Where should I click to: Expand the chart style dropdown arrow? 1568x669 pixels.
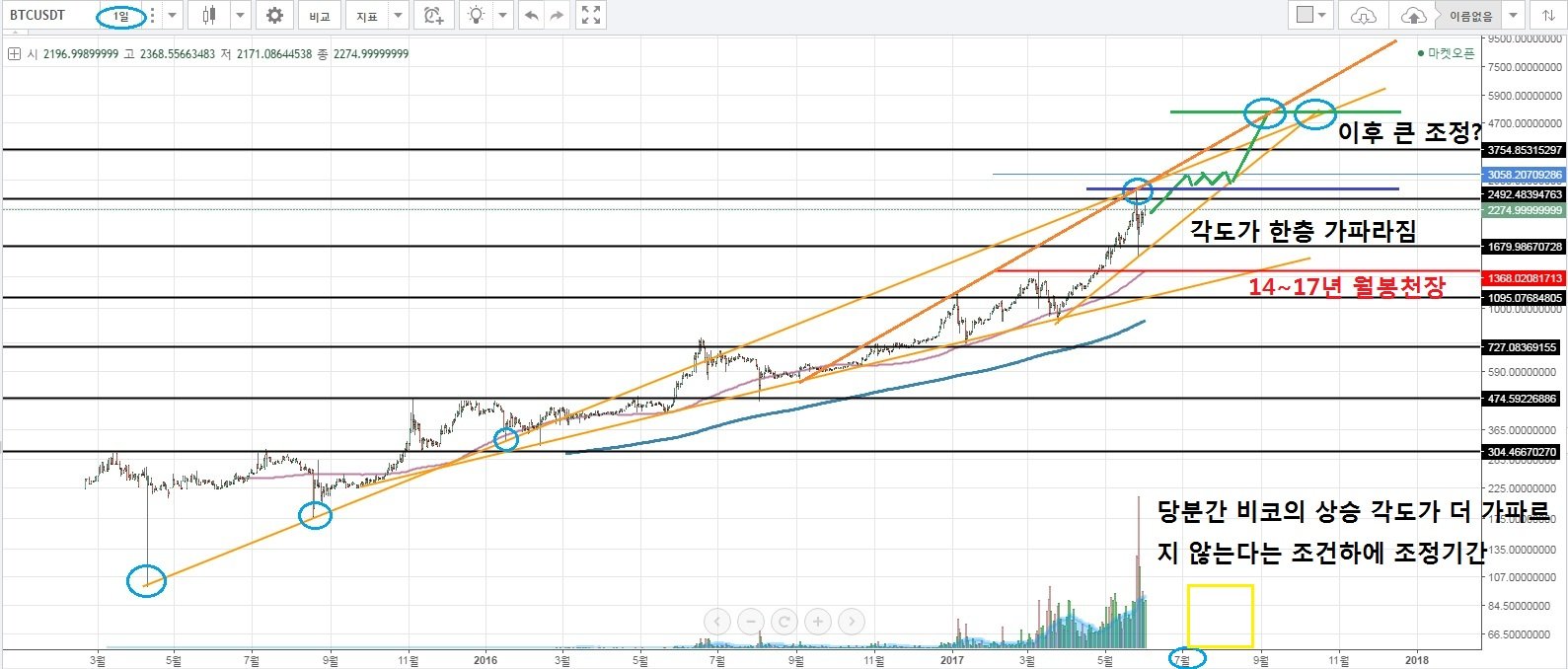241,16
